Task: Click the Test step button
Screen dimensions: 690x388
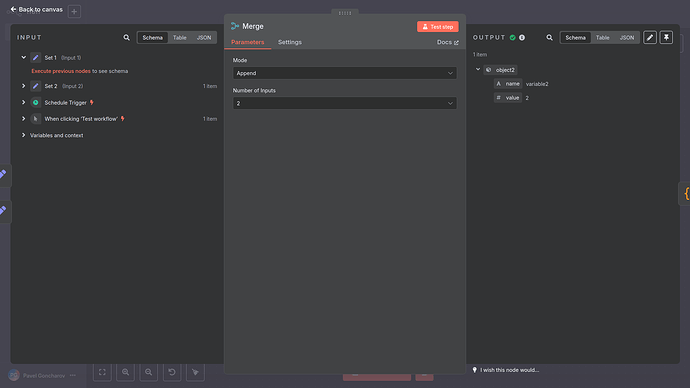Action: click(438, 27)
